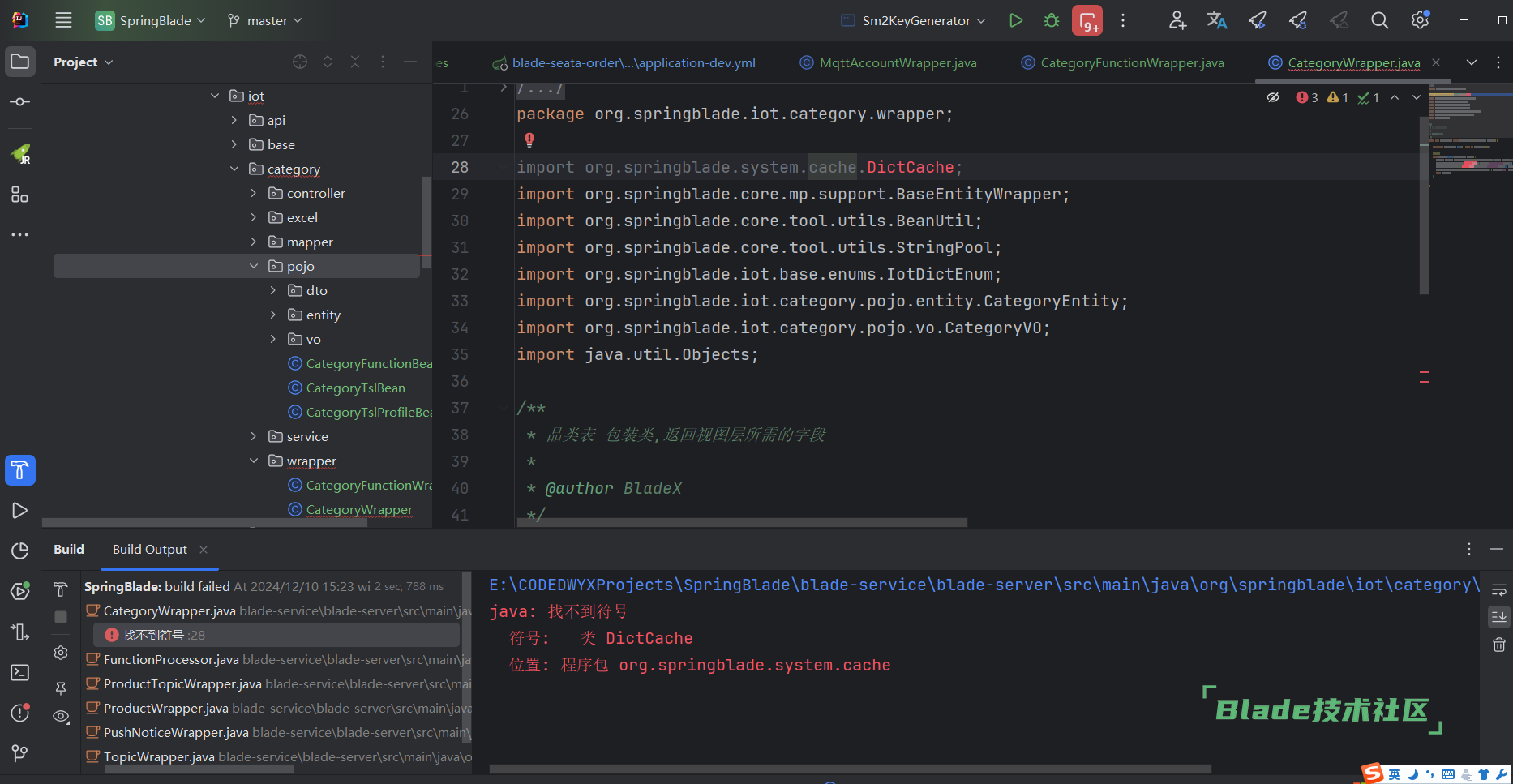This screenshot has width=1513, height=784.
Task: Switch to MqttAccountWrapper.java tab
Action: pyautogui.click(x=889, y=62)
